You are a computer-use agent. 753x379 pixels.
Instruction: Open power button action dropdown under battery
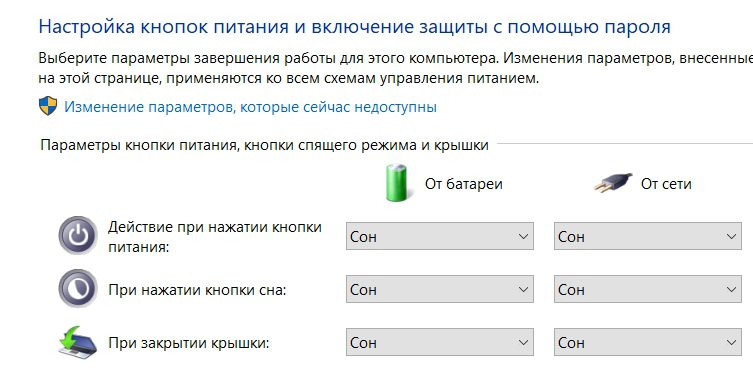click(439, 236)
